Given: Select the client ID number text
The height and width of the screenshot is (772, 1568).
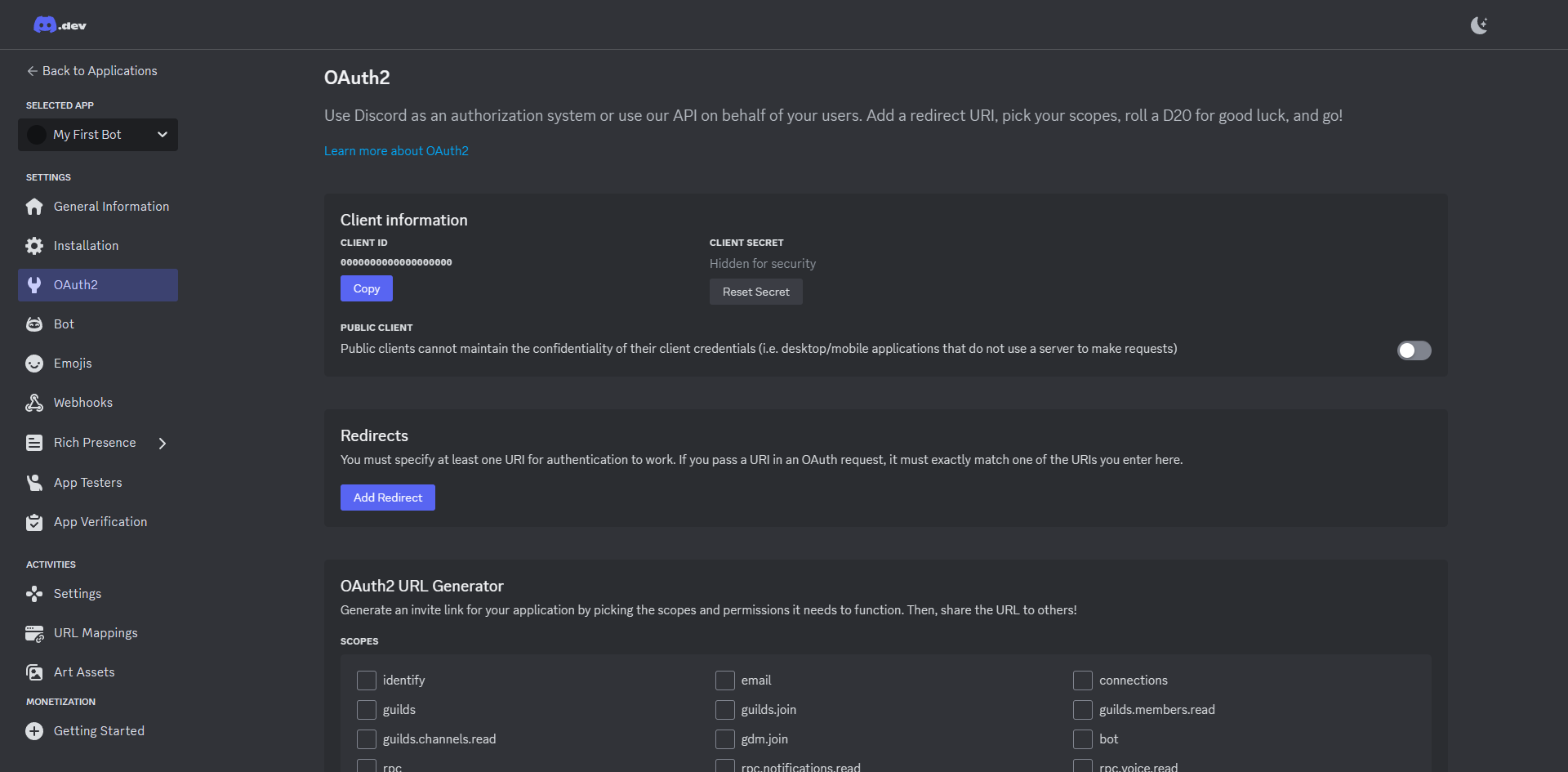Looking at the screenshot, I should [x=396, y=262].
